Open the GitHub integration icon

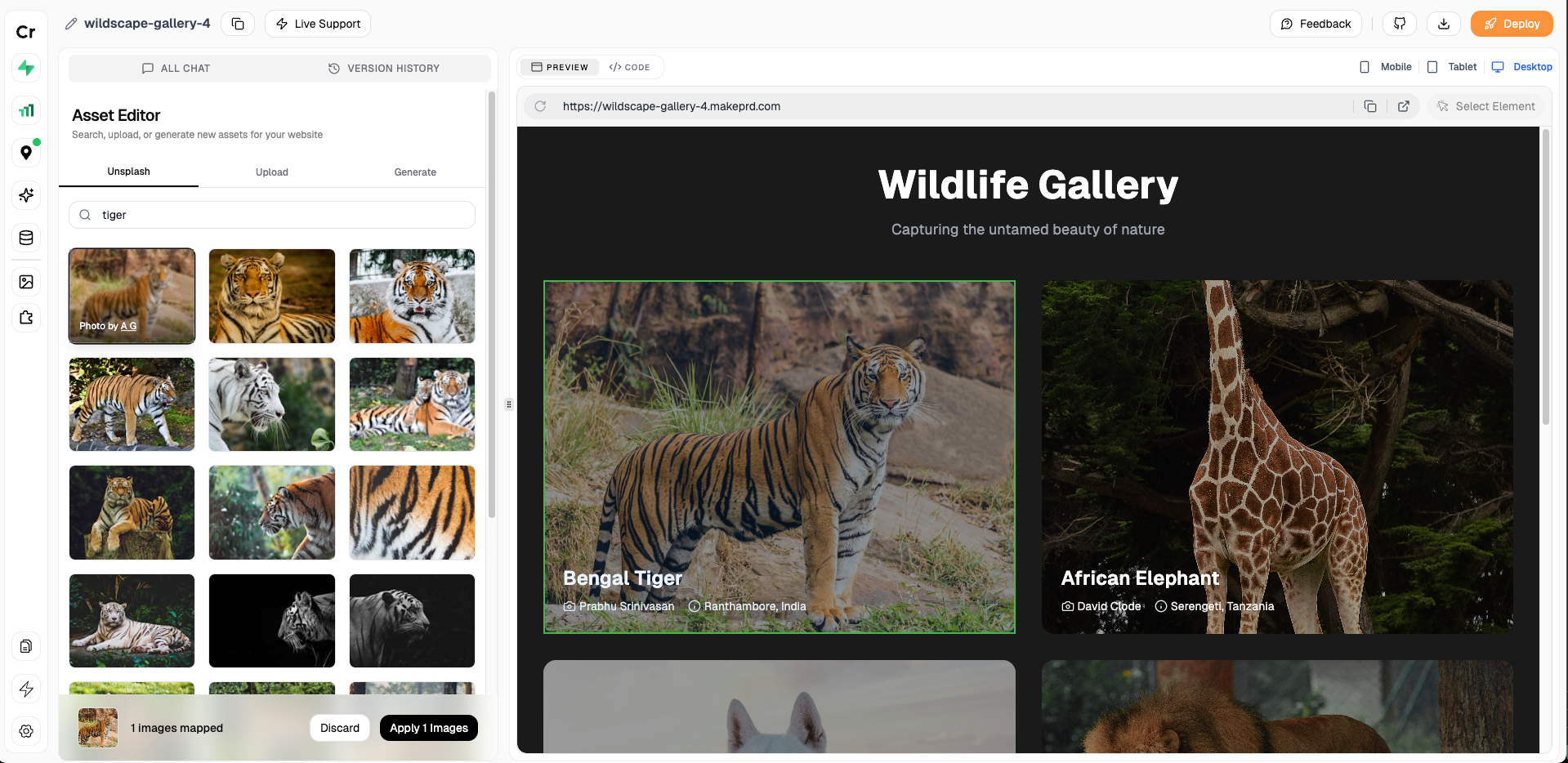tap(1399, 24)
